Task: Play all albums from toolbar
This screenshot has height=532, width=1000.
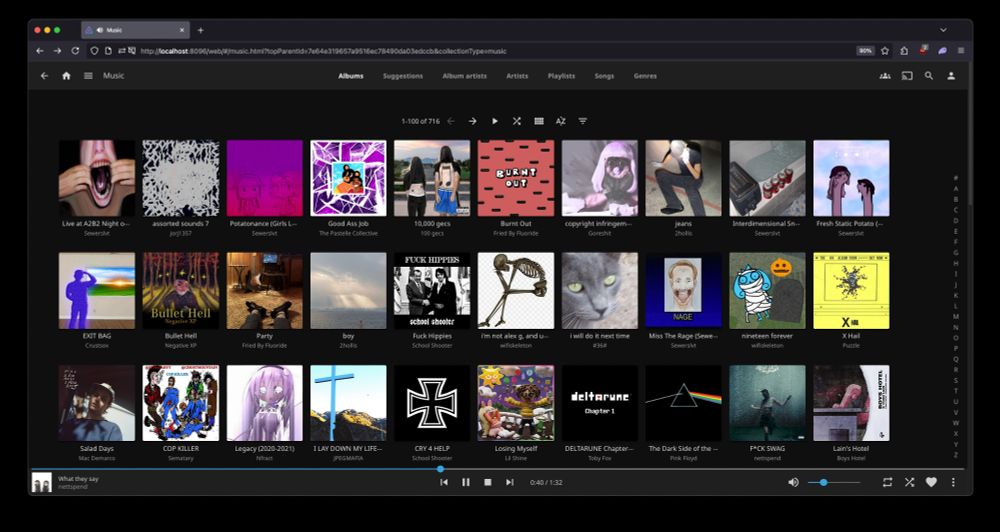Action: click(x=495, y=121)
